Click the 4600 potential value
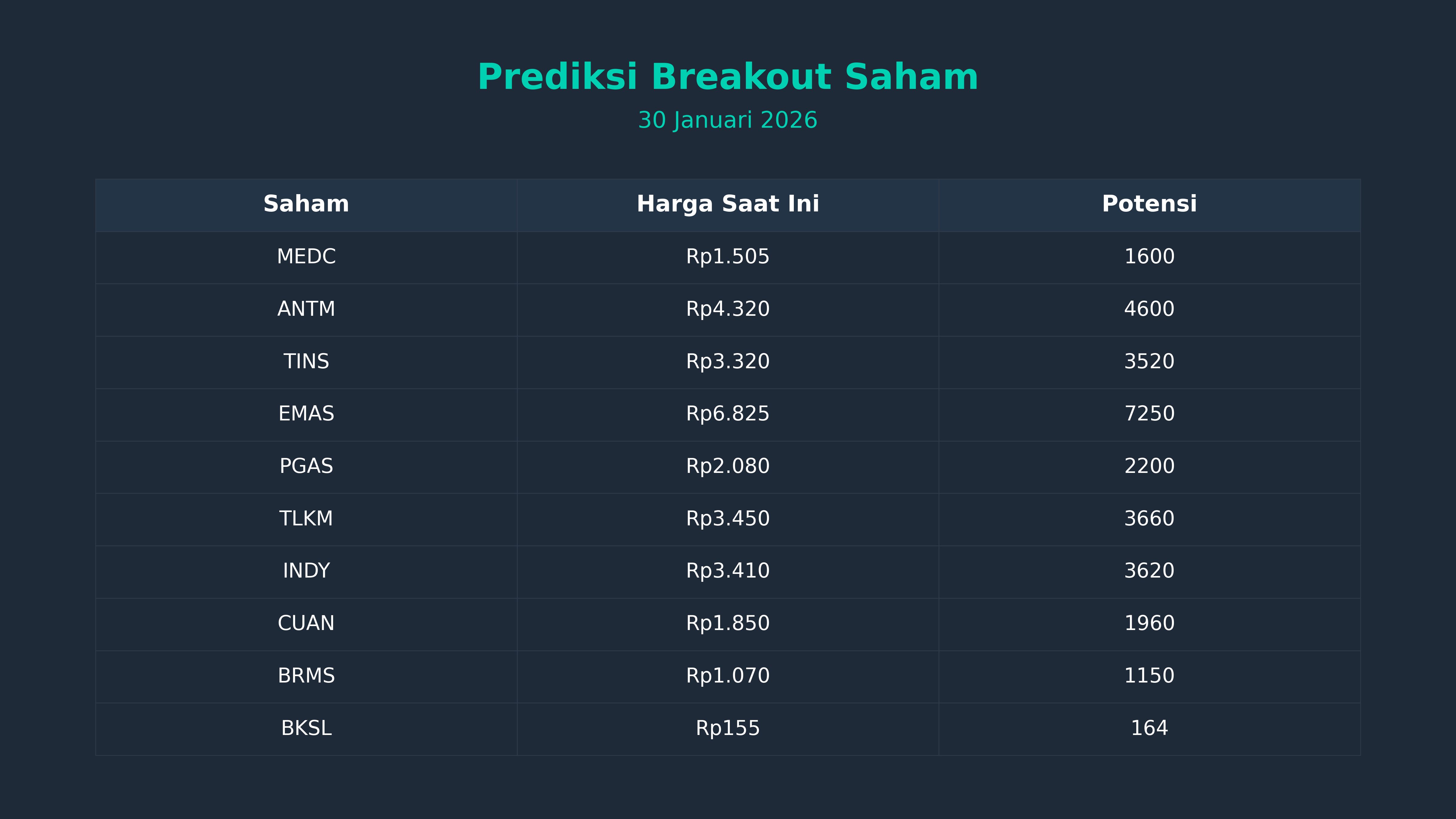Viewport: 1456px width, 819px height. pyautogui.click(x=1149, y=309)
